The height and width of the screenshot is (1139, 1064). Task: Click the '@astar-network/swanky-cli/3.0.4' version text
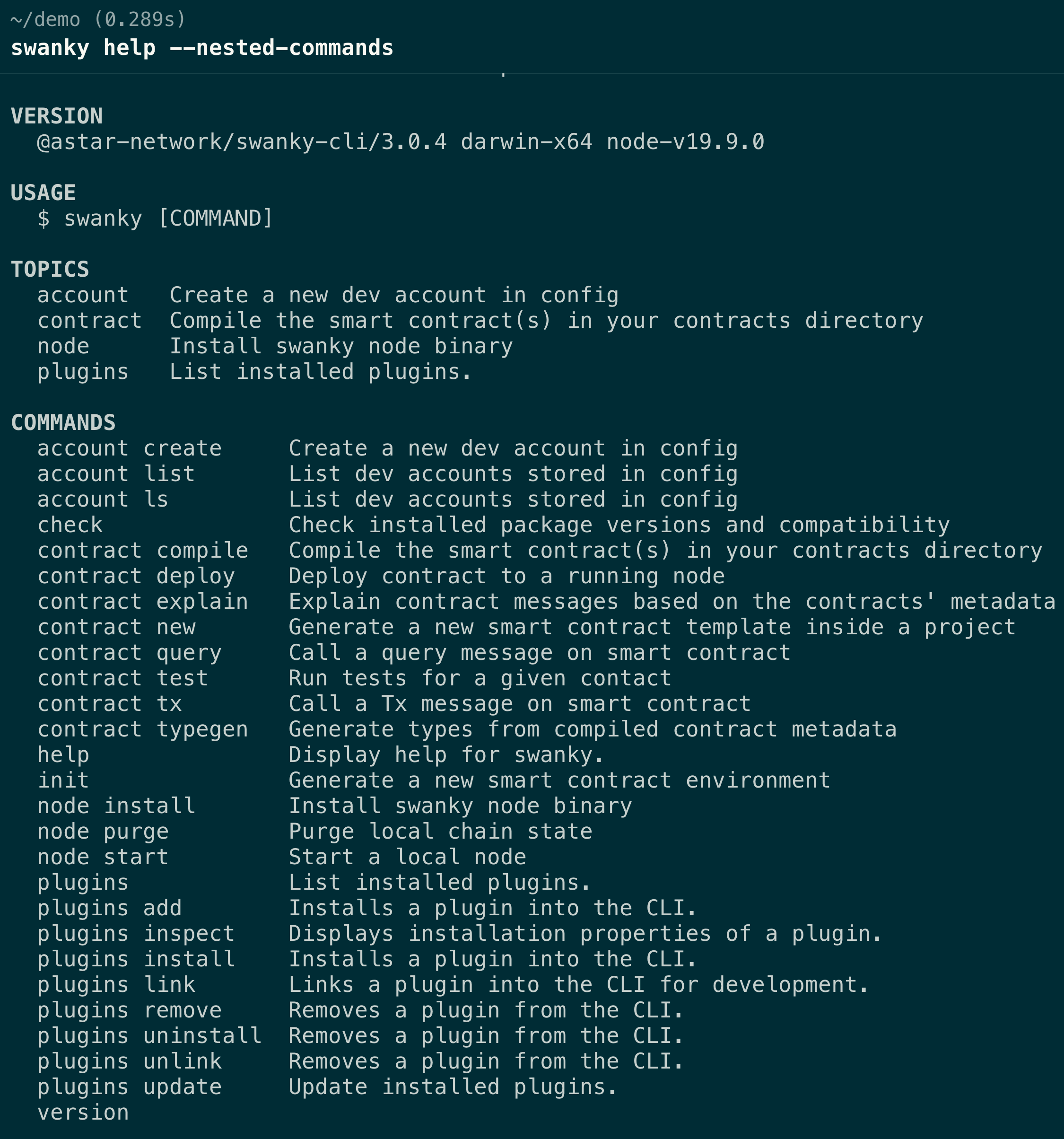[242, 141]
